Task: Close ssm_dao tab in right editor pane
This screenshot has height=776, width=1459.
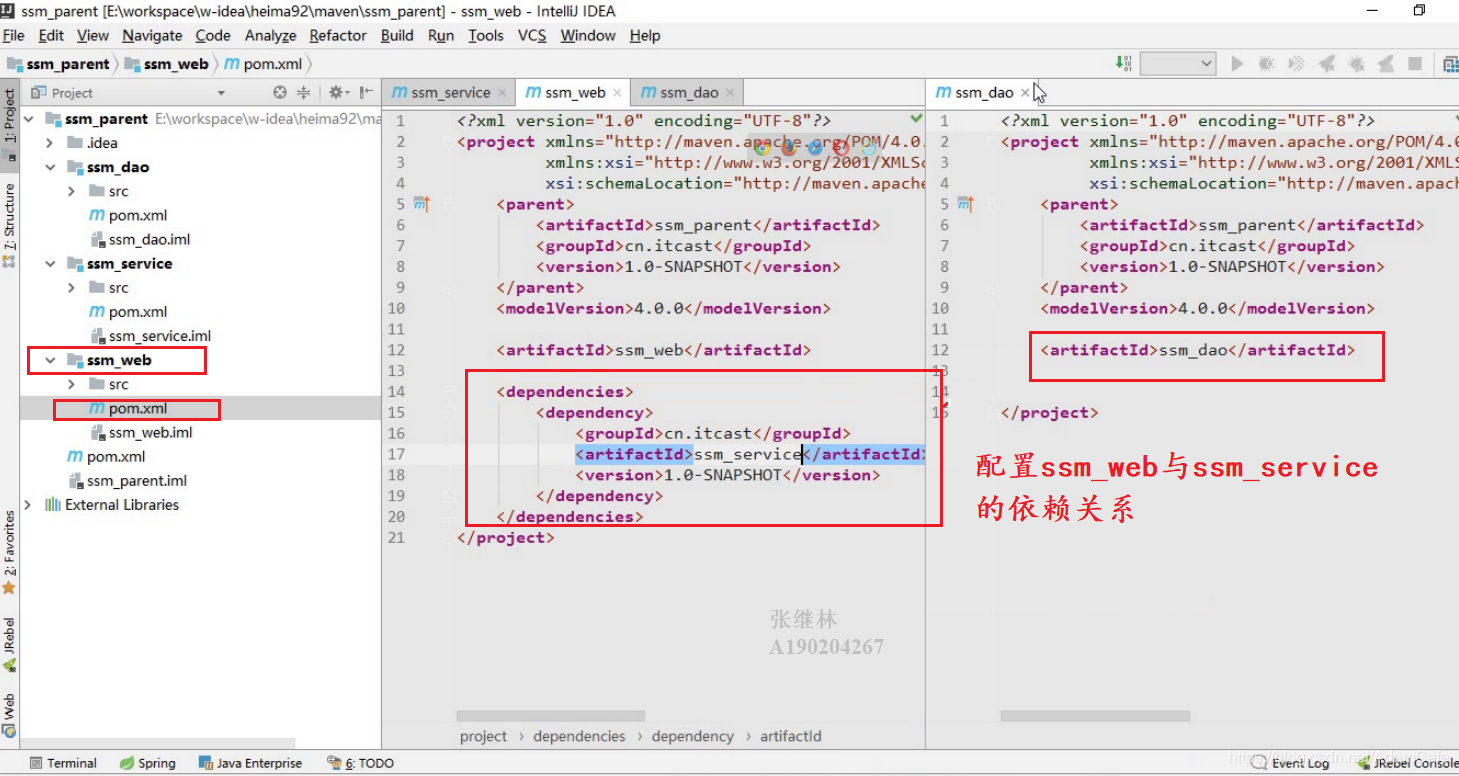Action: coord(1024,93)
